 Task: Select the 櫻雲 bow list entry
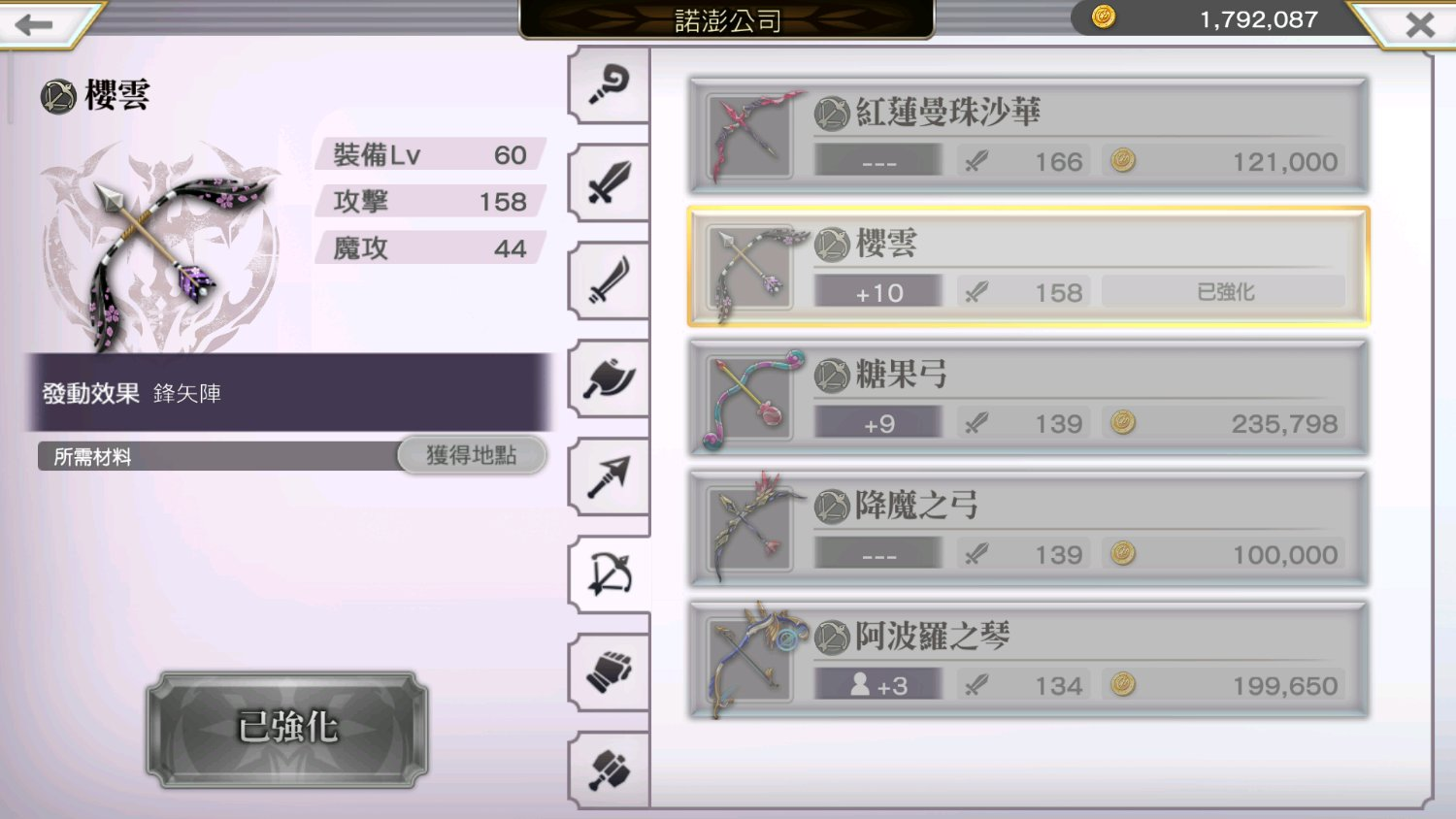[1029, 267]
